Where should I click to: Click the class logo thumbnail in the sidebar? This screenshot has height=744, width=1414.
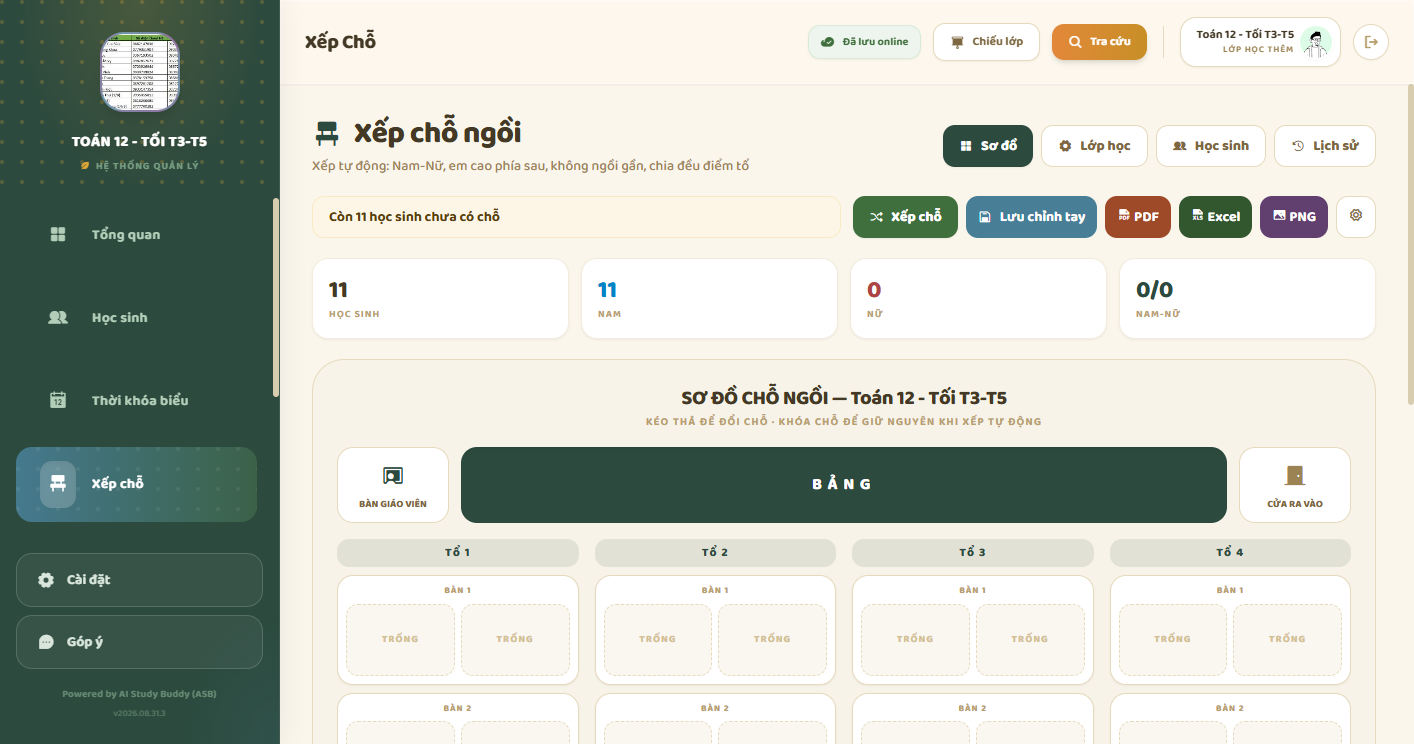click(140, 72)
